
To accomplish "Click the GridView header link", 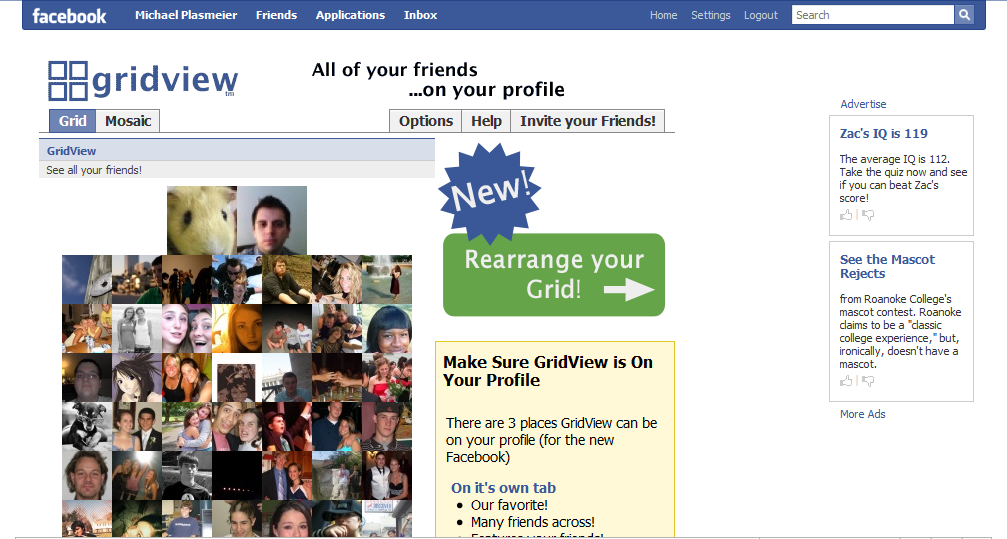I will click(71, 151).
